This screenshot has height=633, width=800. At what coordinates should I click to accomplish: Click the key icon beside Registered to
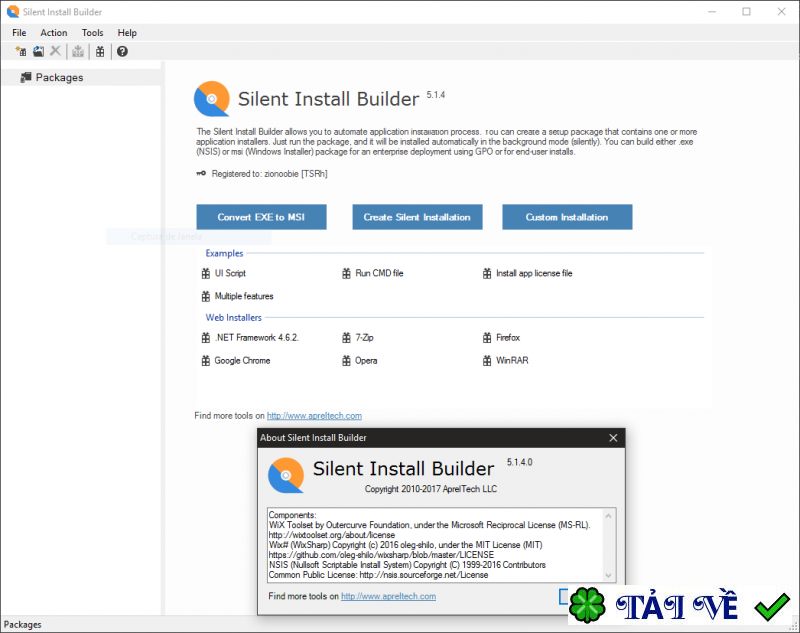(x=201, y=173)
